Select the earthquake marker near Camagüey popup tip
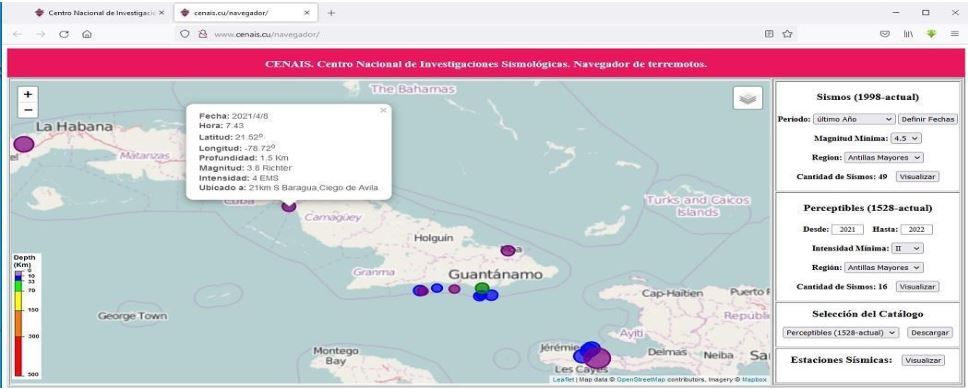 point(289,207)
